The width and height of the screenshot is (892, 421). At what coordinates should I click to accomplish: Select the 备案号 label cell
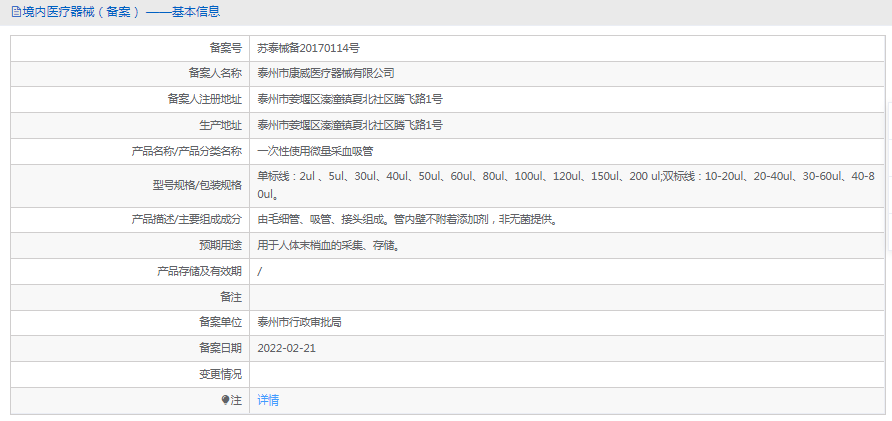(130, 48)
